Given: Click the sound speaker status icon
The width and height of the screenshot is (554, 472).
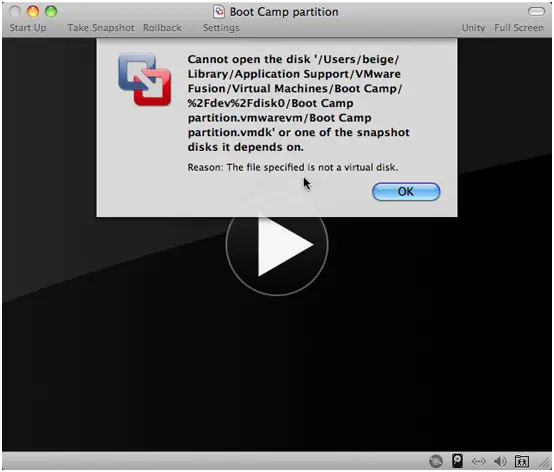Looking at the screenshot, I should coord(500,461).
